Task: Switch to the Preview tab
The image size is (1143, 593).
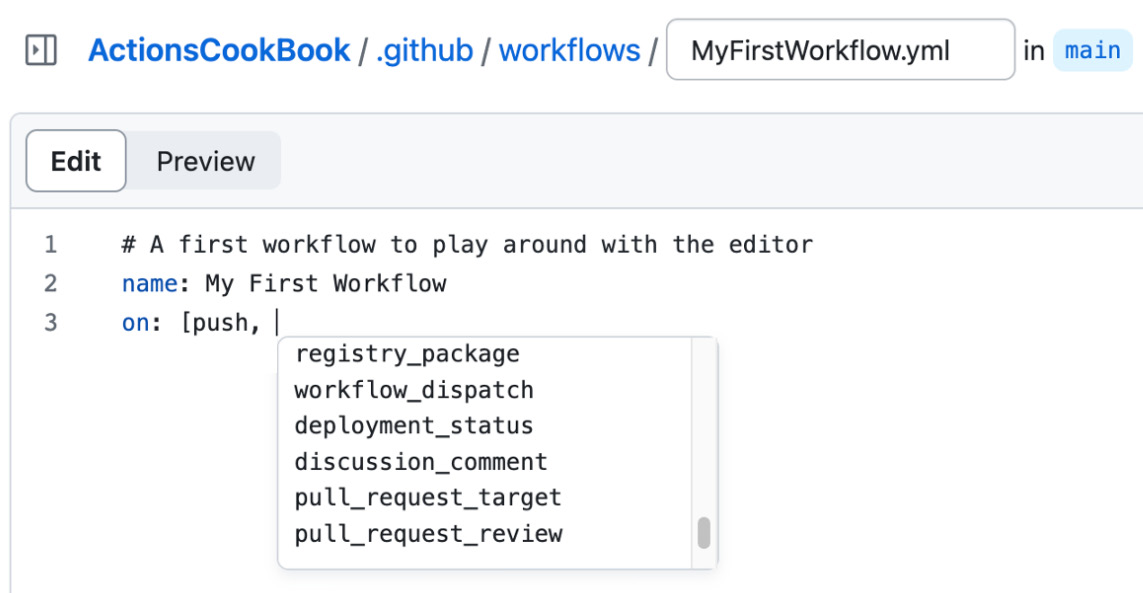Action: click(206, 161)
